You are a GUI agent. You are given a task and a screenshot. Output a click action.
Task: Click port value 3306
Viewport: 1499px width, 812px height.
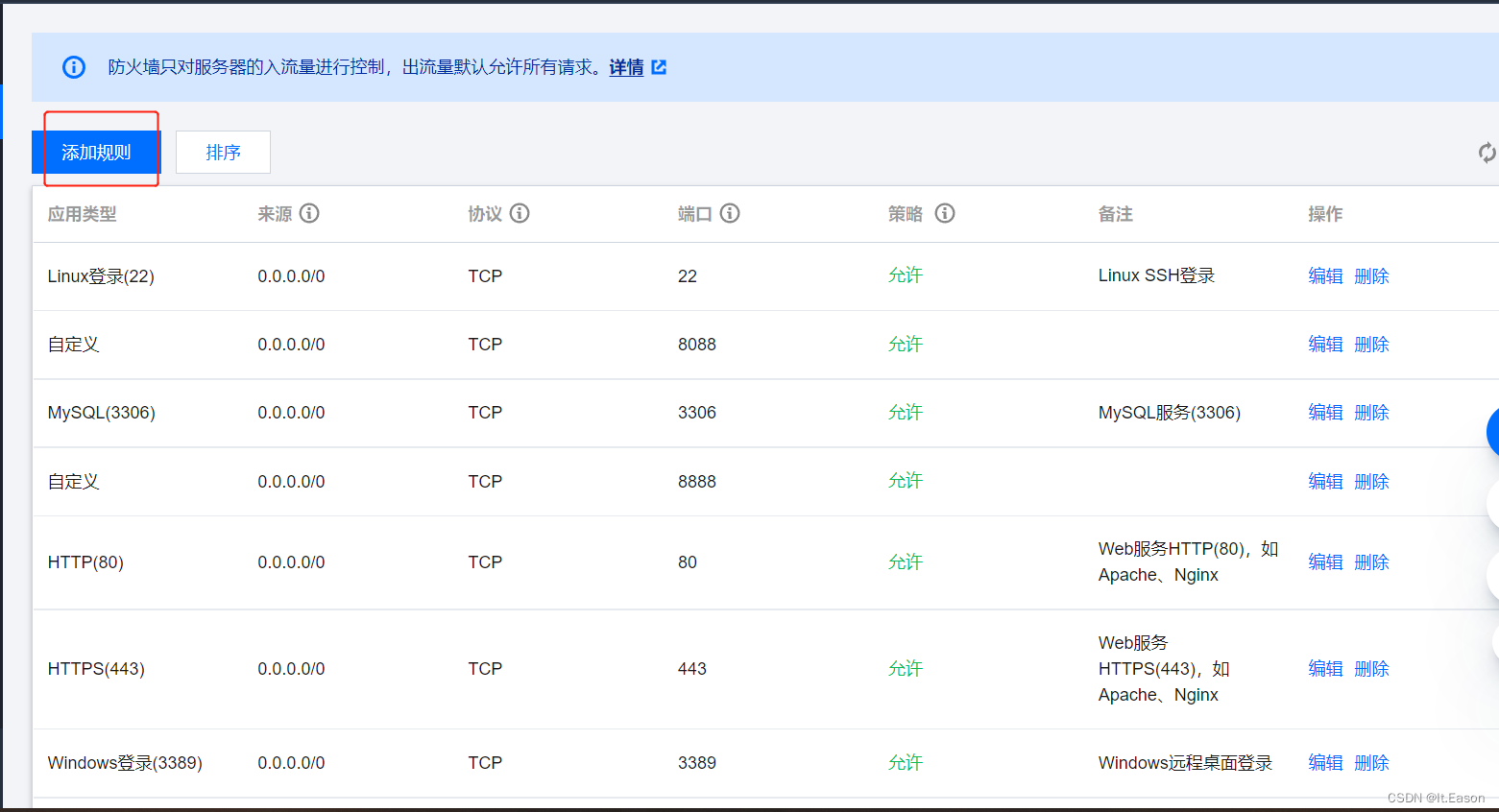click(697, 413)
